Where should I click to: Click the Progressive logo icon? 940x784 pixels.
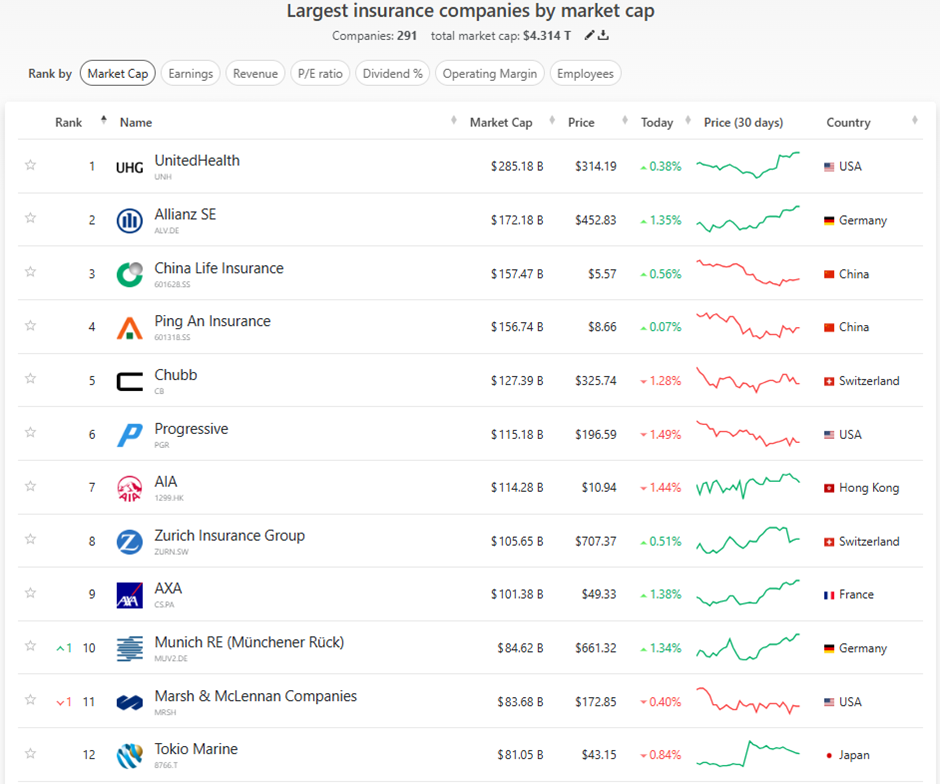tap(130, 435)
